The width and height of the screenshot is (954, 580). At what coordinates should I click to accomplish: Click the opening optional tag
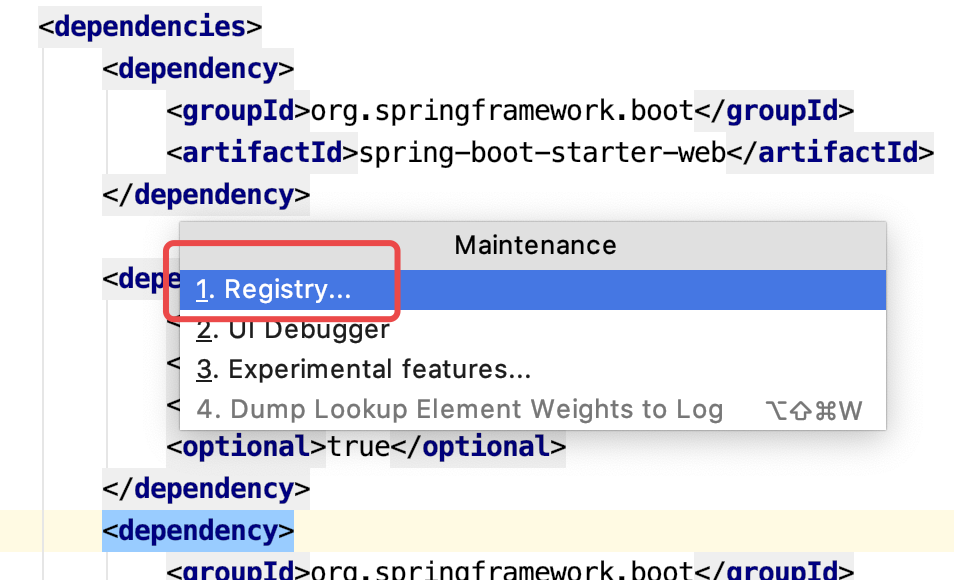pyautogui.click(x=247, y=446)
